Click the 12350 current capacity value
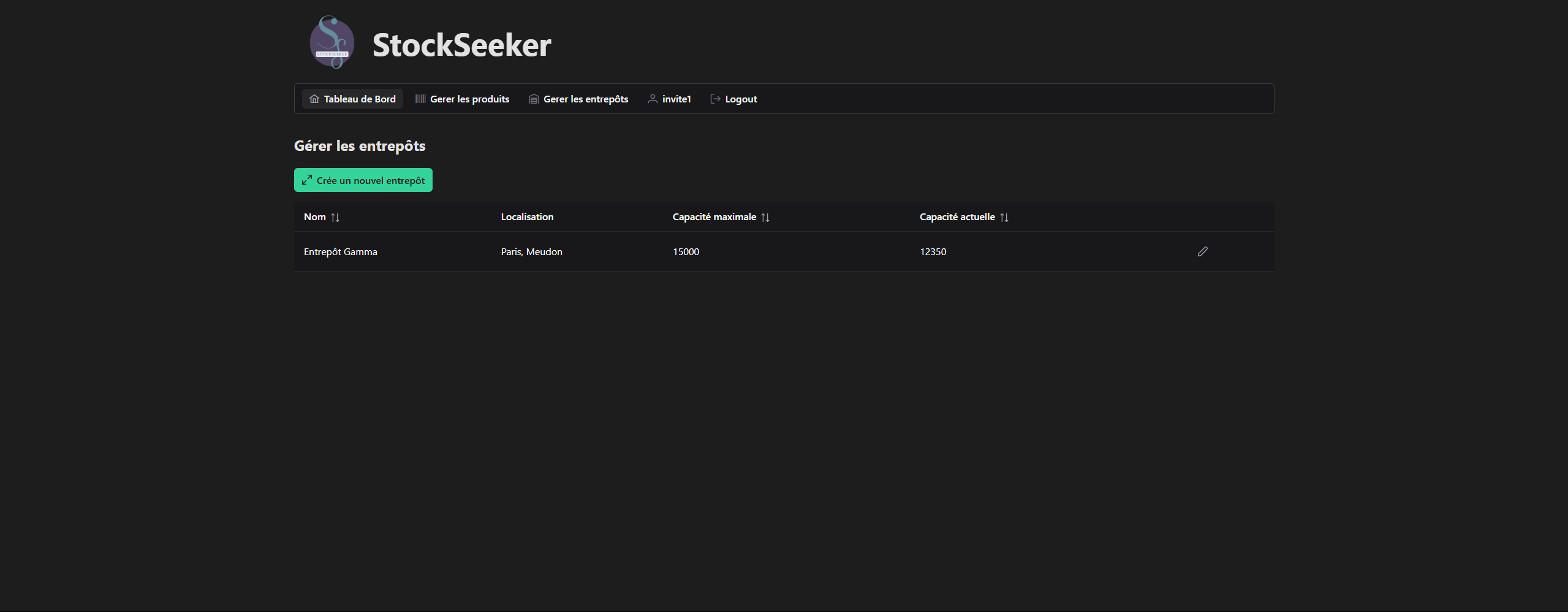This screenshot has width=1568, height=612. pos(933,252)
